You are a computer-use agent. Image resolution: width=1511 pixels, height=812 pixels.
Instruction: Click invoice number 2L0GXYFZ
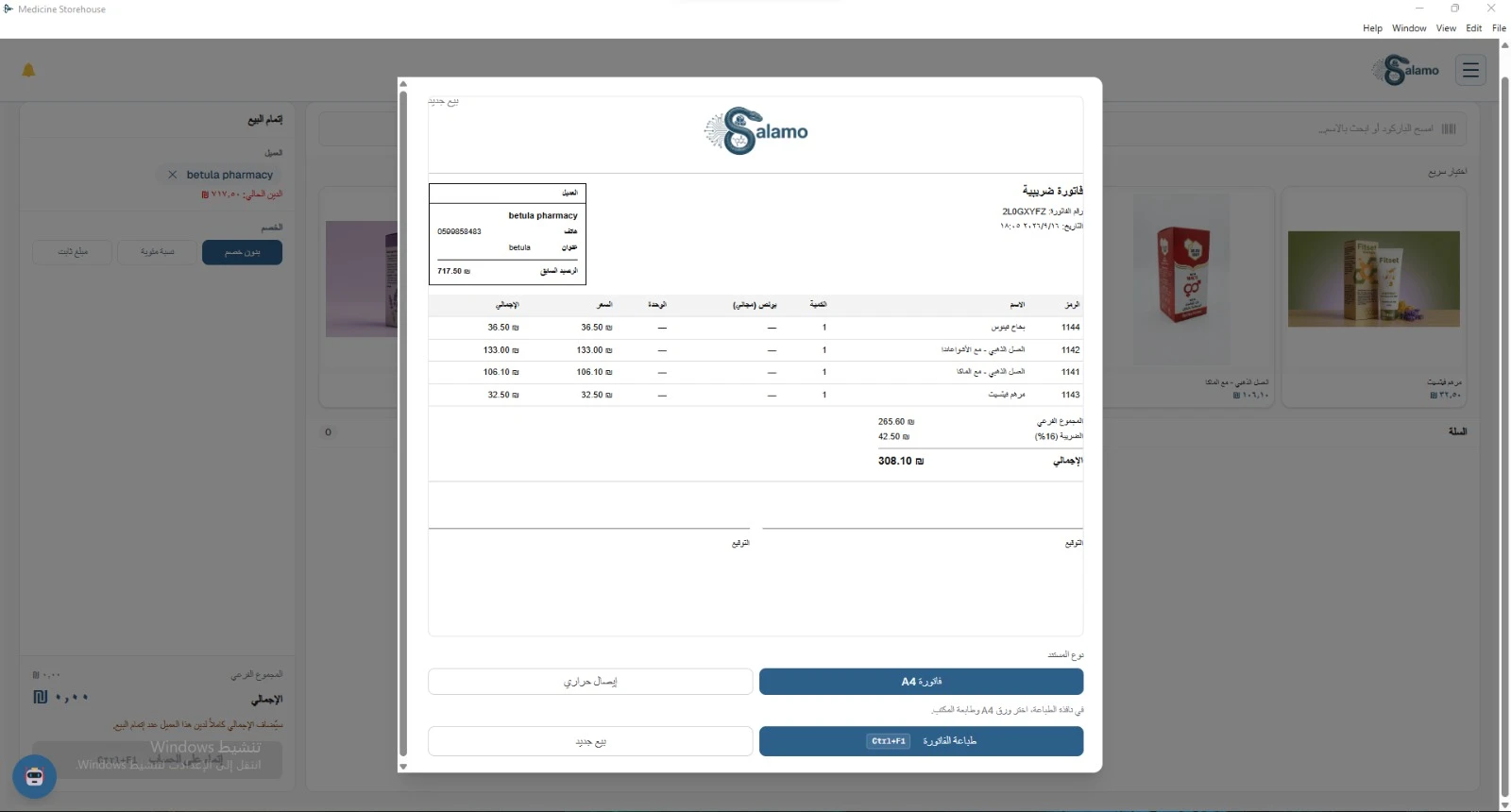tap(1024, 211)
